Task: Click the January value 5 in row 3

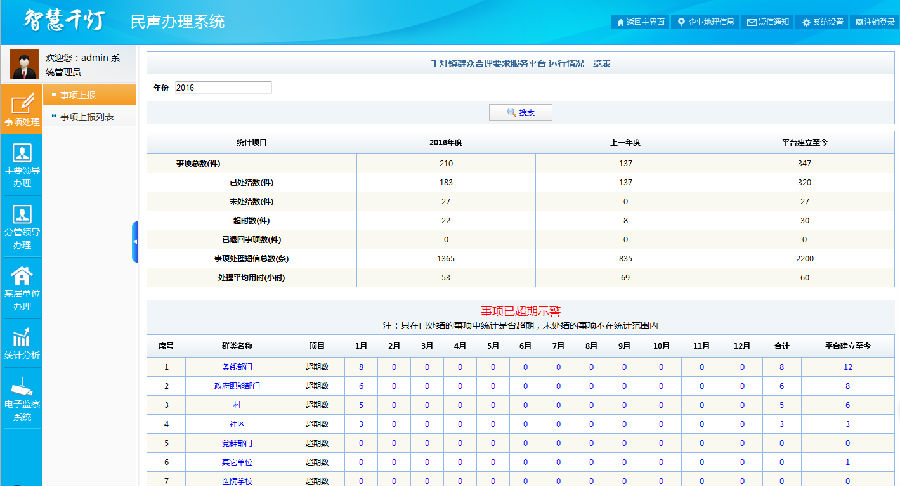Action: coord(361,405)
